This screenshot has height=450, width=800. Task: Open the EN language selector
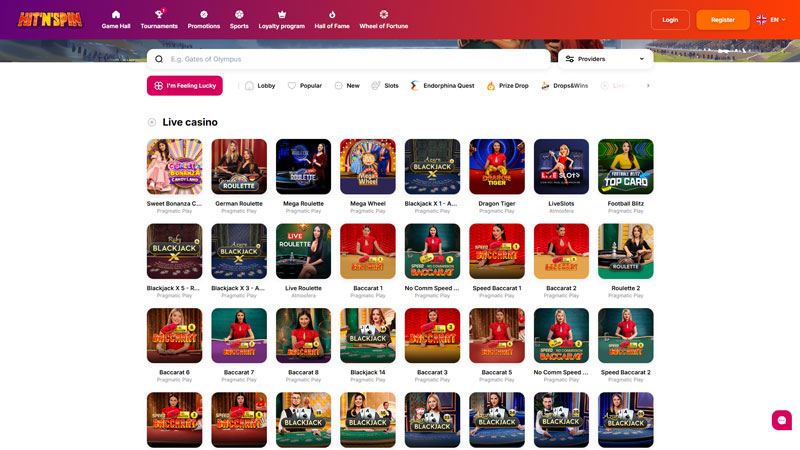771,19
